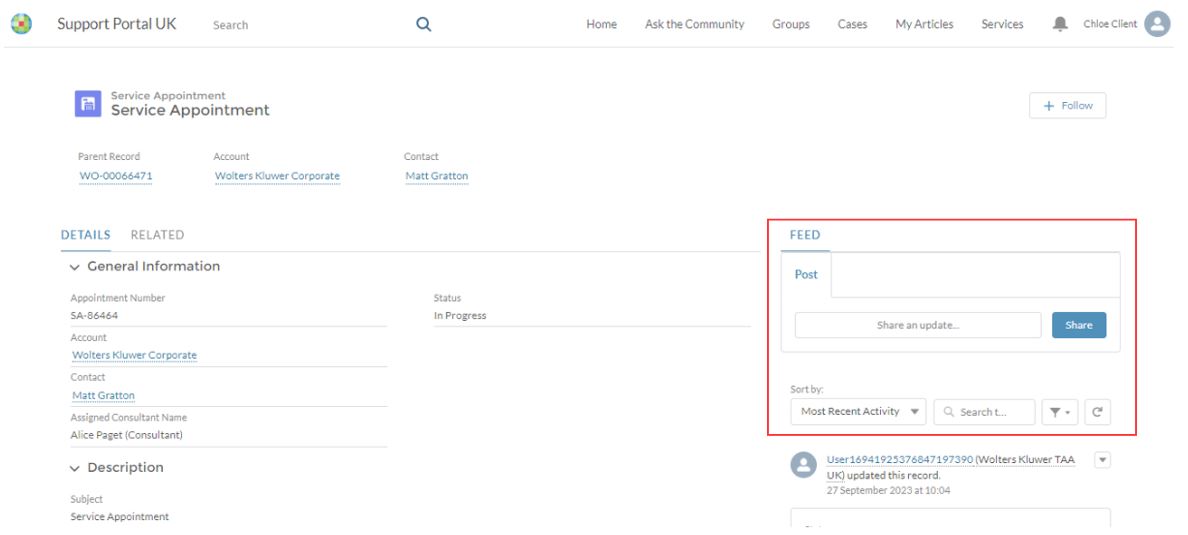Collapse the Description section
This screenshot has height=535, width=1188.
[x=74, y=469]
